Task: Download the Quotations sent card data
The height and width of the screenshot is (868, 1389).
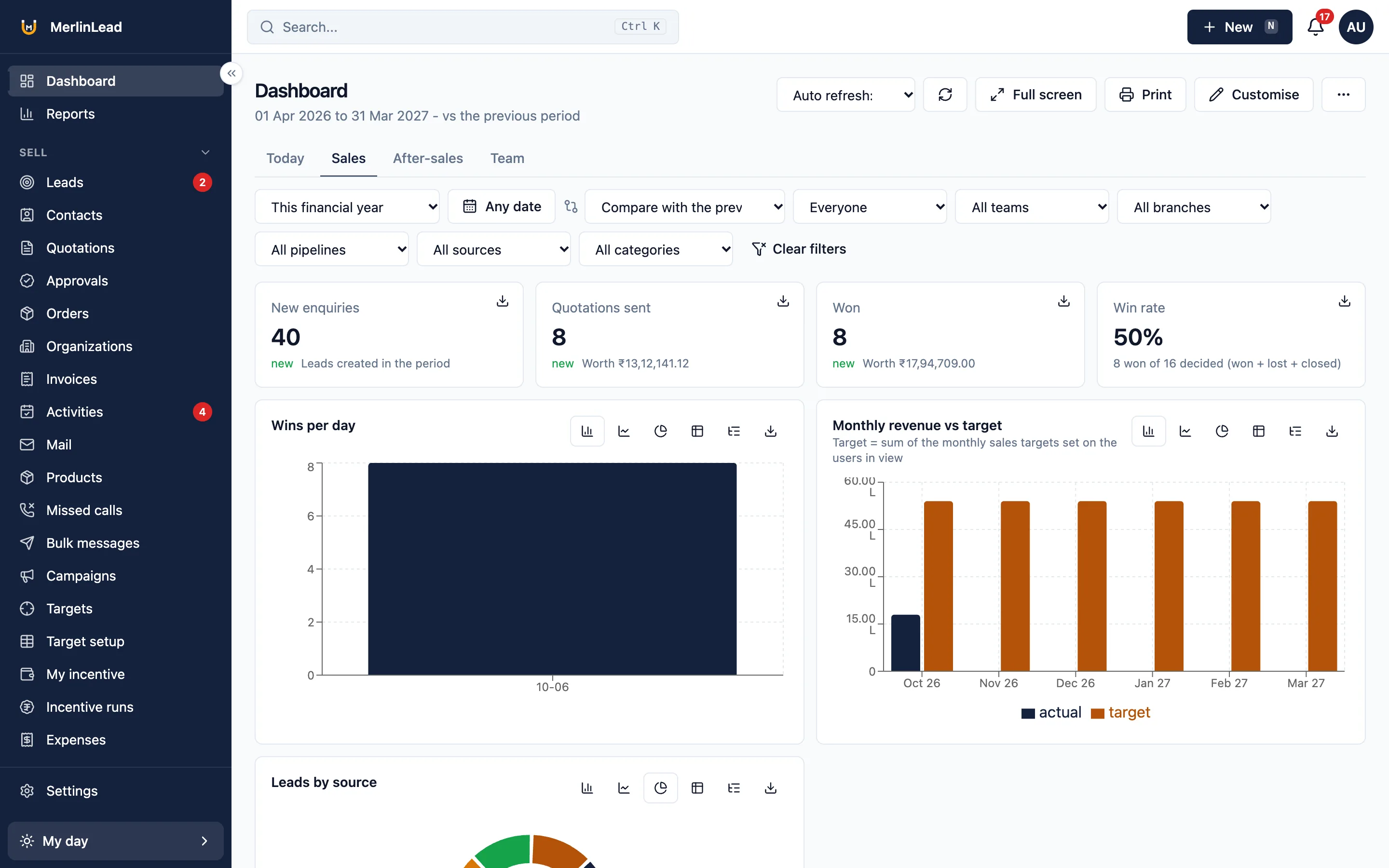Action: (x=783, y=301)
